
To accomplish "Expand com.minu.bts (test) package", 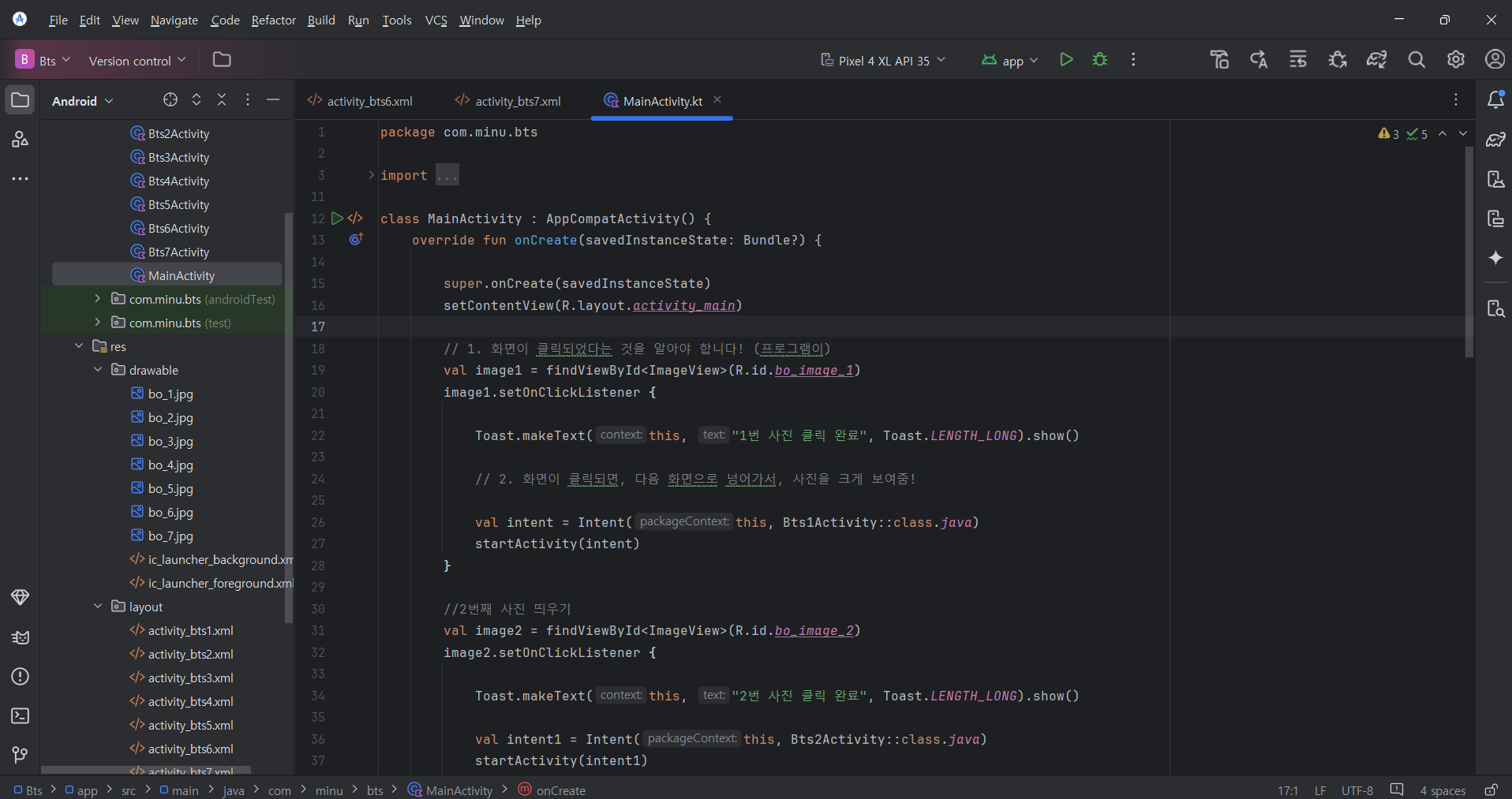I will [97, 323].
